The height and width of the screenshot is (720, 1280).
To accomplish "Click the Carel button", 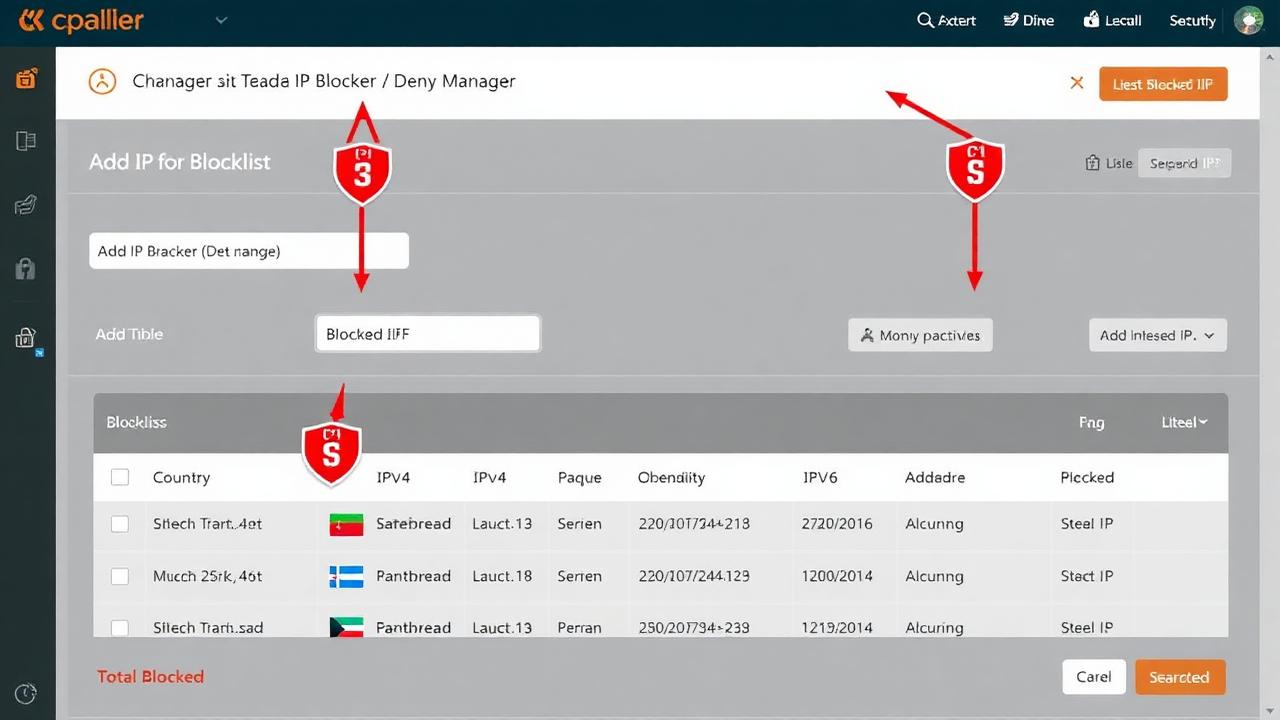I will click(1094, 677).
